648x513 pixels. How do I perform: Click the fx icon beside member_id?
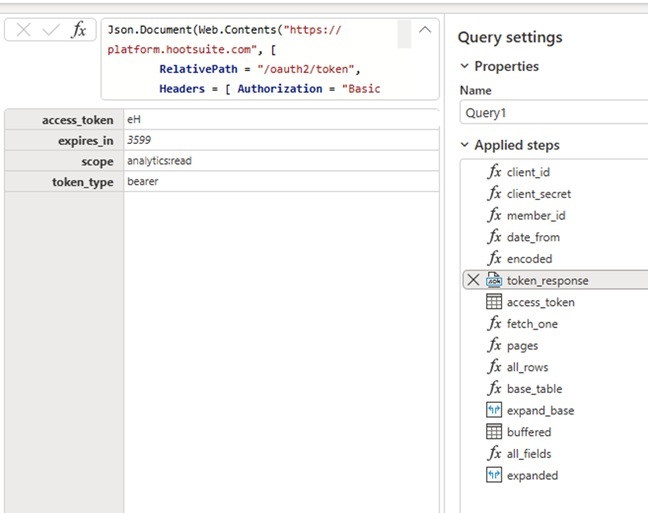(494, 215)
